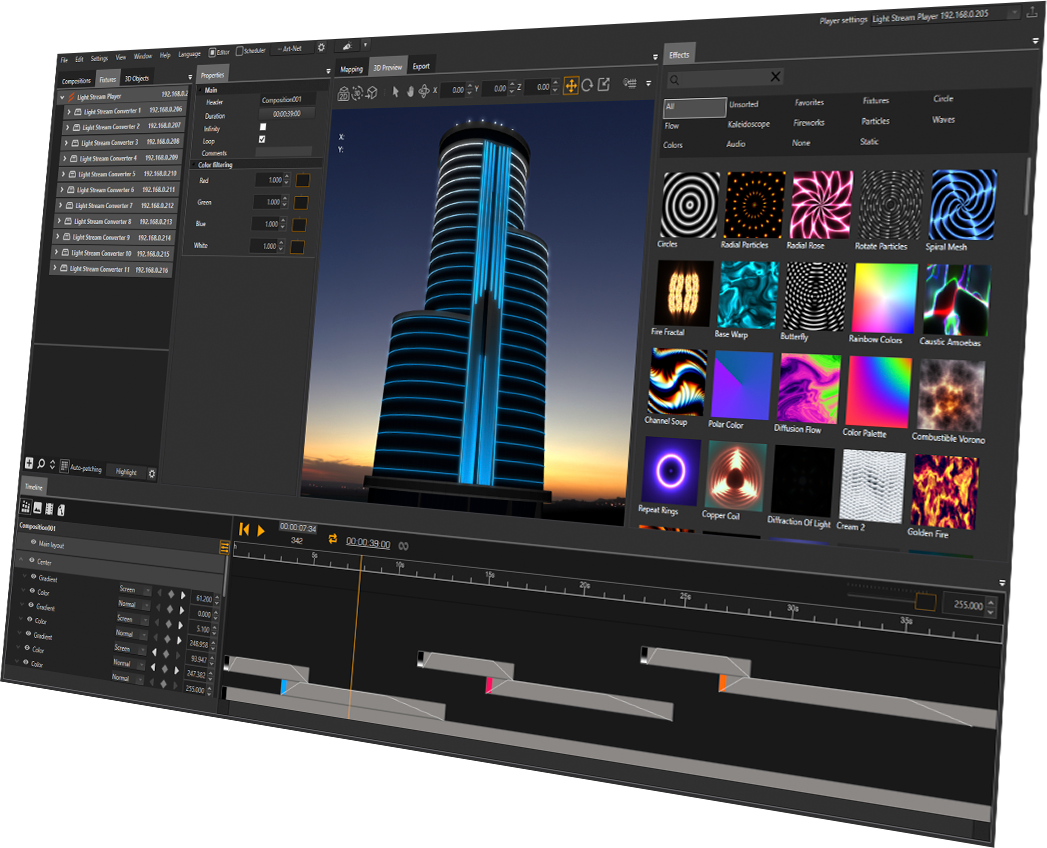This screenshot has height=848, width=1047.
Task: Activate the rotate tool in preview toolbar
Action: (587, 85)
